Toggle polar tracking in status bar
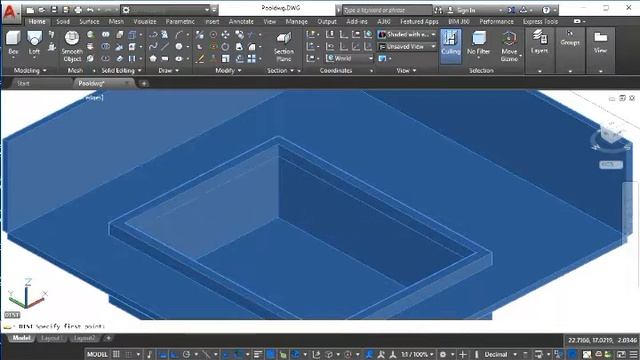 pyautogui.click(x=187, y=354)
